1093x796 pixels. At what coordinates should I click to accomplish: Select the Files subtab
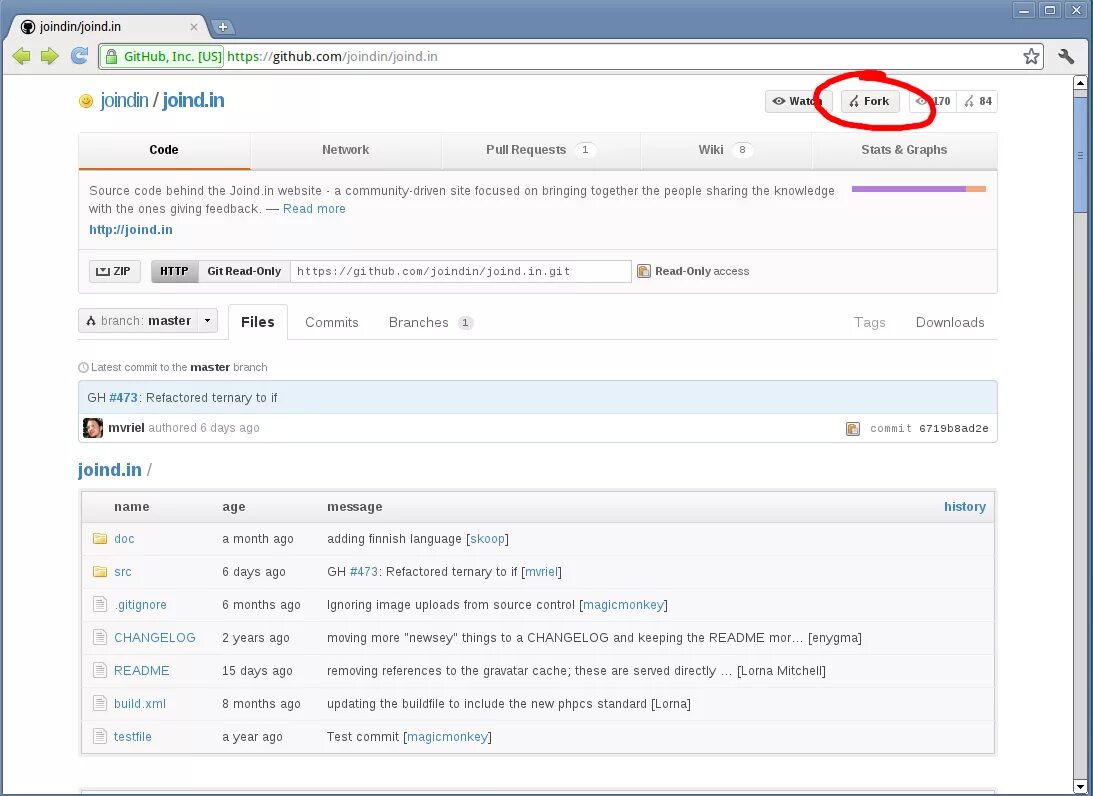point(258,322)
